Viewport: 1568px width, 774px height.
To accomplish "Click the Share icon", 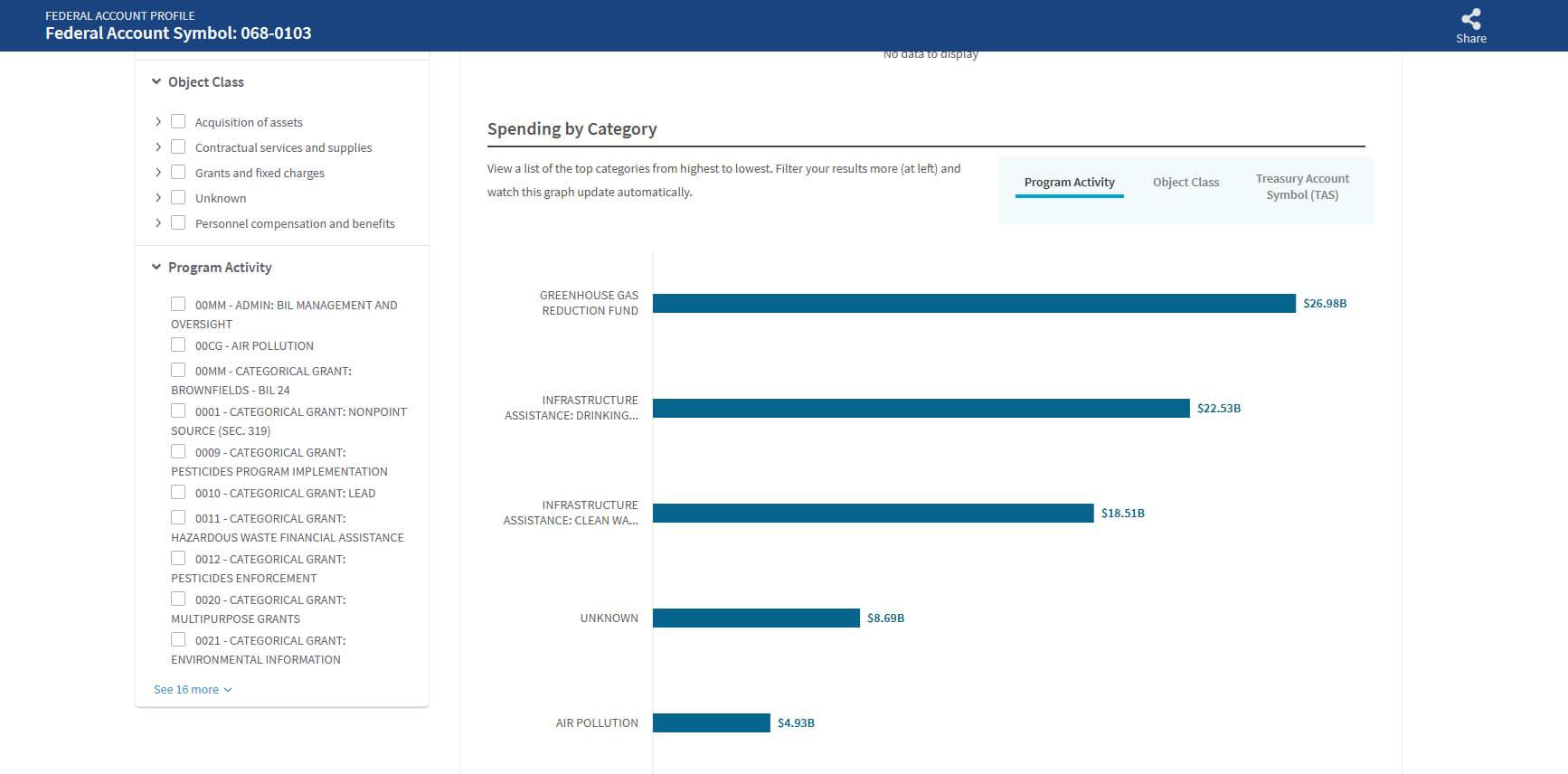I will tap(1470, 20).
